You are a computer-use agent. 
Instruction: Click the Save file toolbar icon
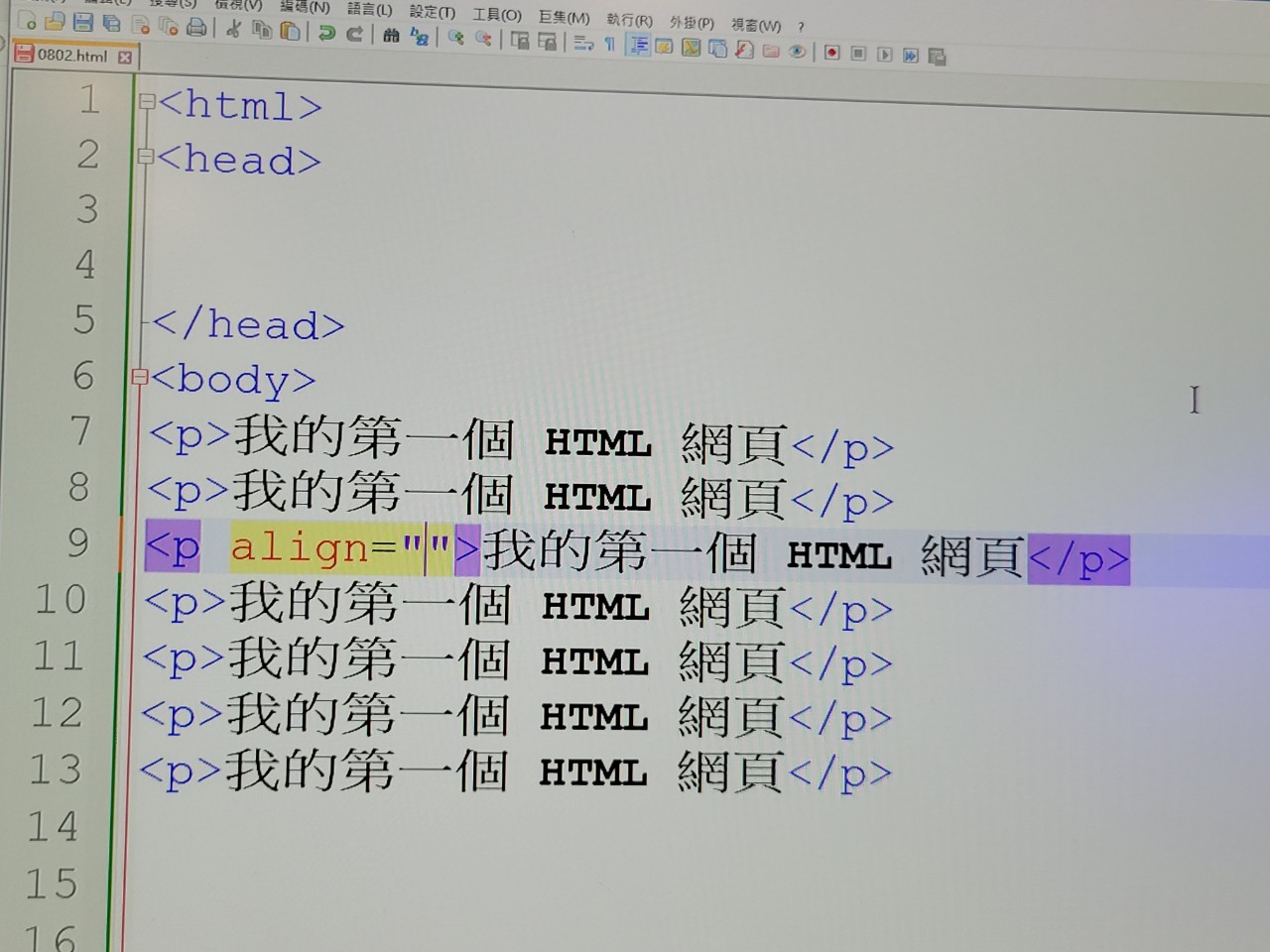[82, 24]
